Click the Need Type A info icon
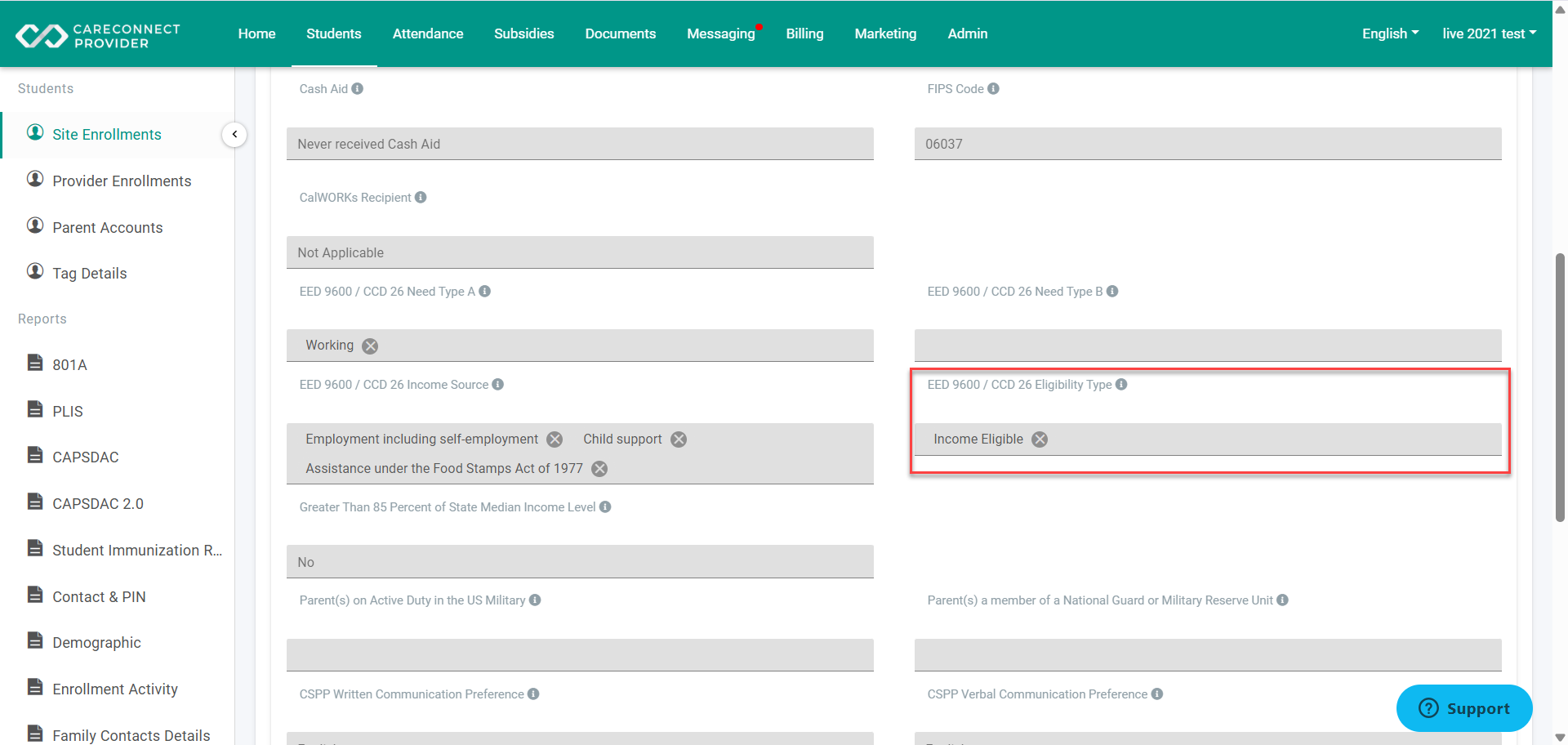The width and height of the screenshot is (1568, 745). (x=485, y=291)
